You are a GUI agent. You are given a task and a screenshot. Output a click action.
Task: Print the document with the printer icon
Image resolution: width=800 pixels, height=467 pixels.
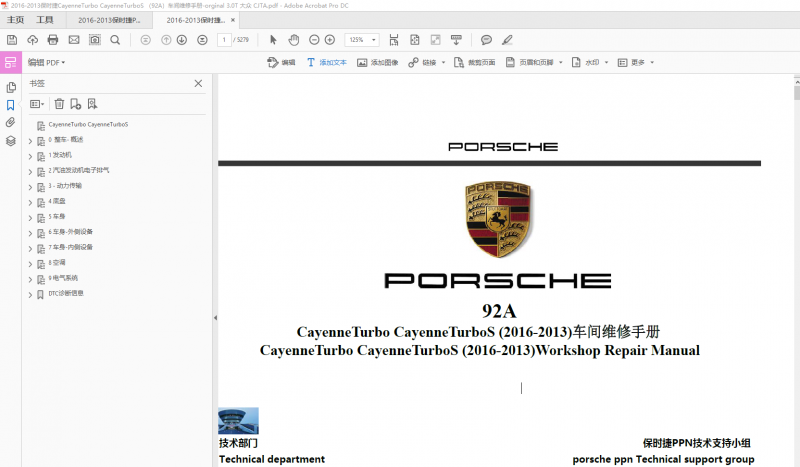coord(53,40)
